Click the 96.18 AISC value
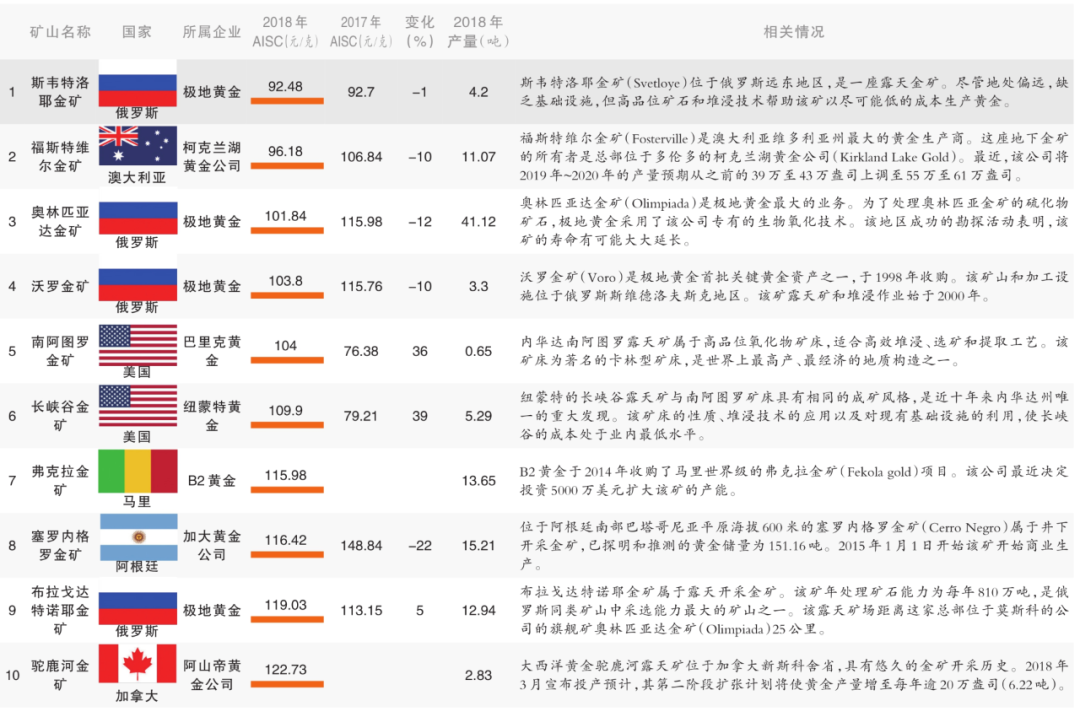This screenshot has width=1080, height=717. click(285, 151)
